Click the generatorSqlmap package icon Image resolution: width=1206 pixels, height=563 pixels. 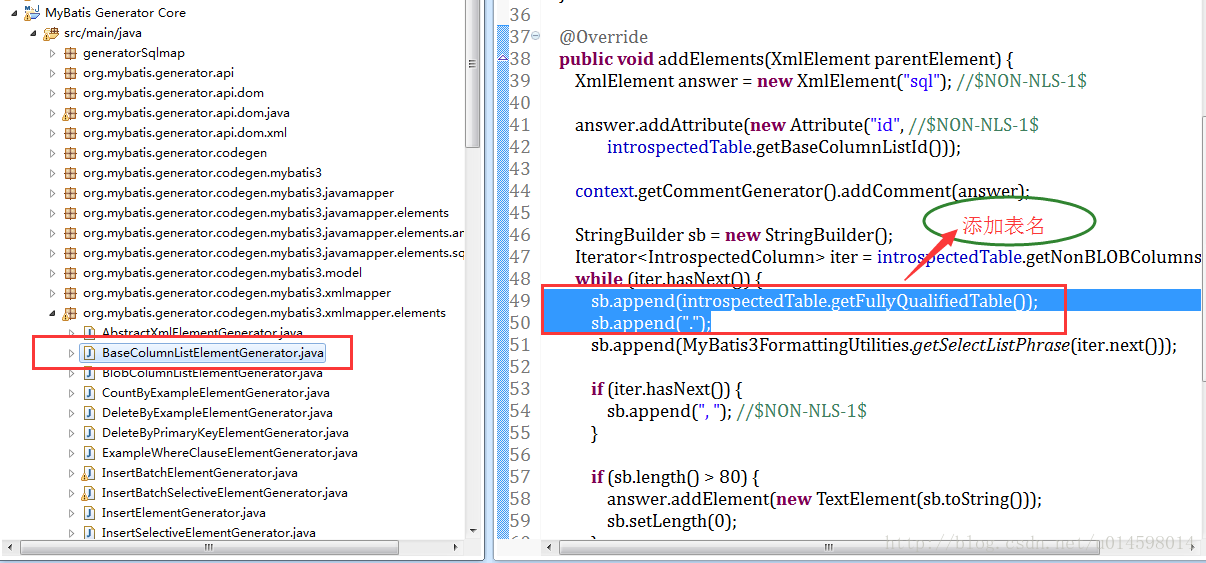pyautogui.click(x=70, y=53)
